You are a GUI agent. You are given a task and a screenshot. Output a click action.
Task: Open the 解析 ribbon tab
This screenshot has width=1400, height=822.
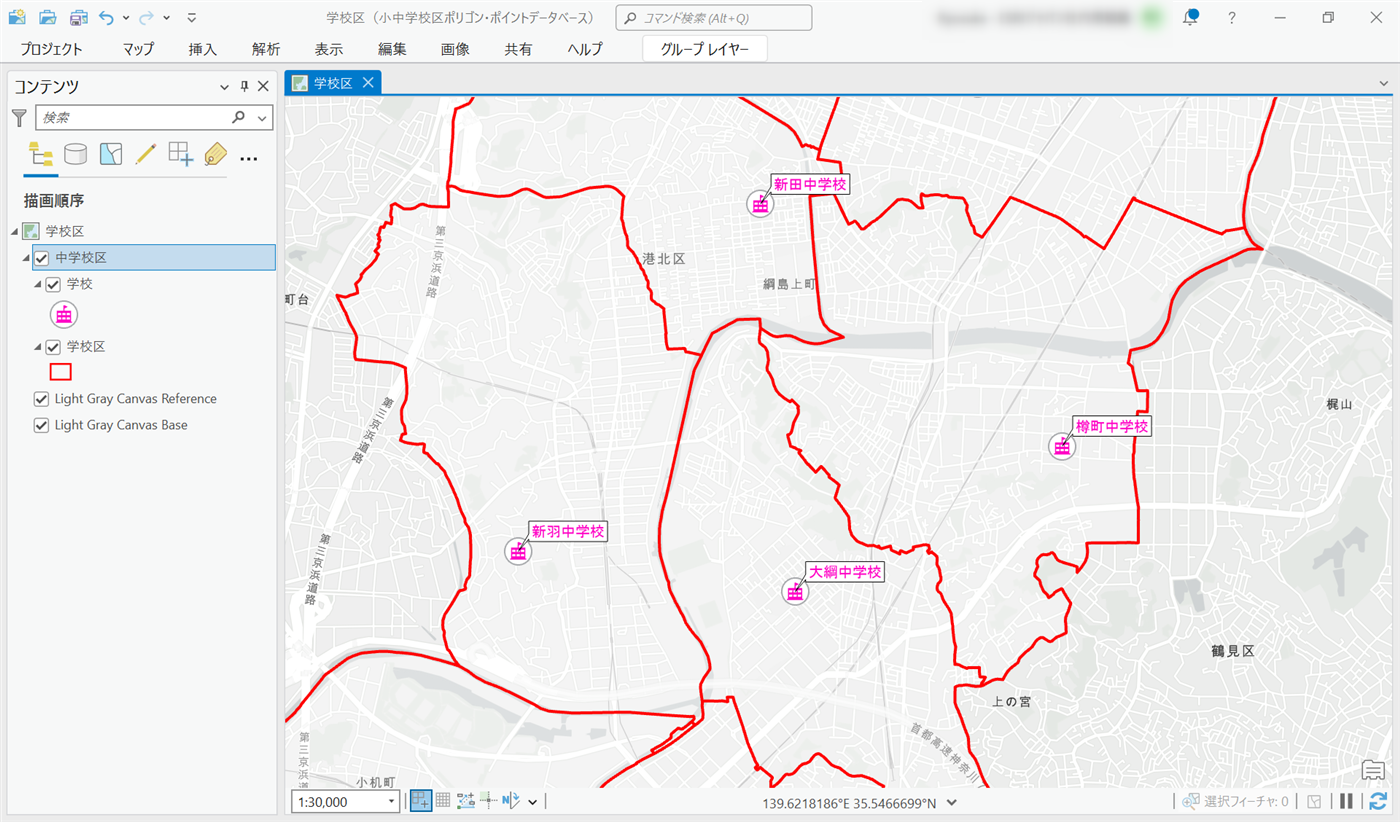tap(266, 49)
